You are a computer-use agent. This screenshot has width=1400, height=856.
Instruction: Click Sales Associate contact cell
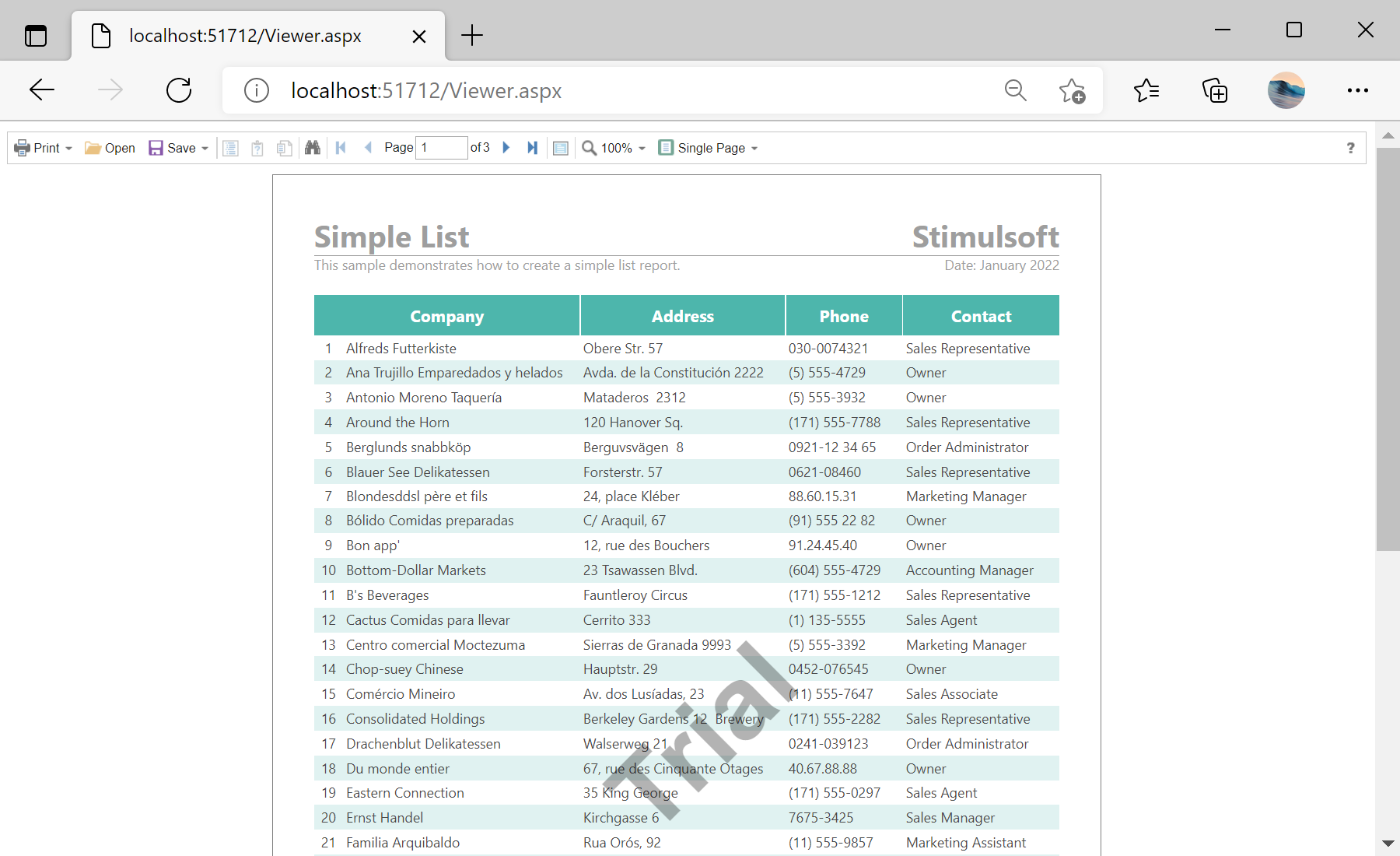pos(952,694)
